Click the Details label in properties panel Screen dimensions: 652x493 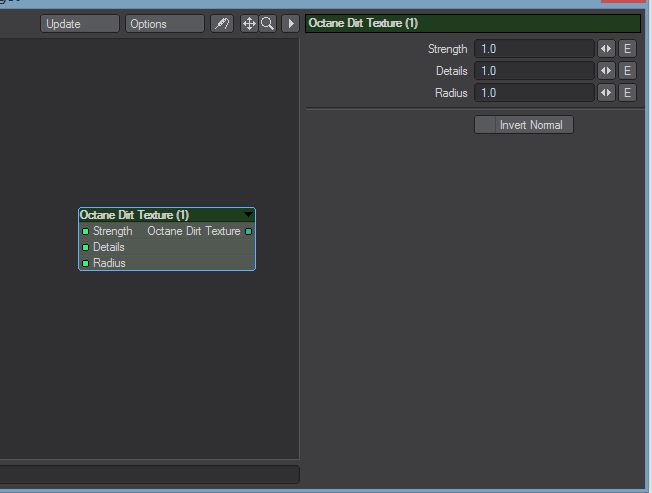pos(452,71)
